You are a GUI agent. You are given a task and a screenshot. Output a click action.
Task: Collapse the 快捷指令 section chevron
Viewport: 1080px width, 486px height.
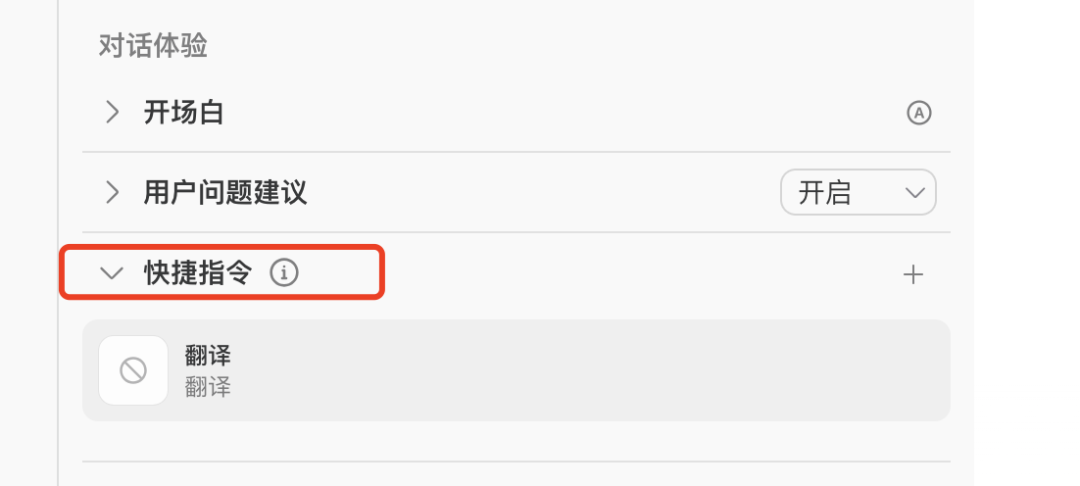point(113,272)
